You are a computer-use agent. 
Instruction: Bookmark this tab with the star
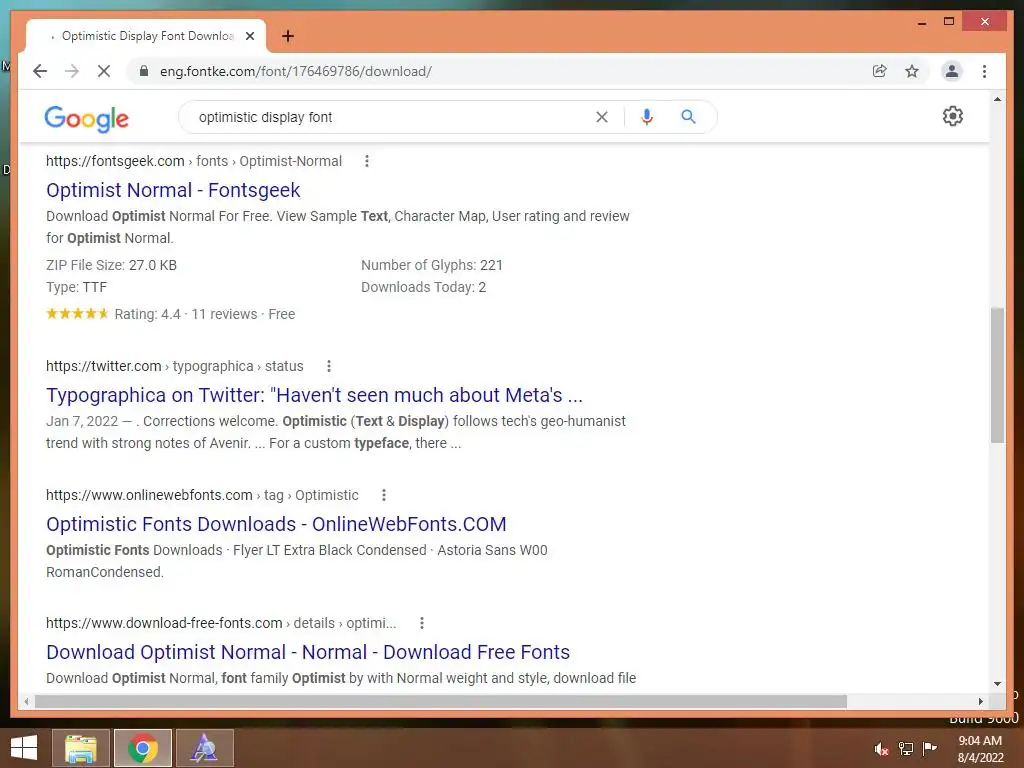912,71
